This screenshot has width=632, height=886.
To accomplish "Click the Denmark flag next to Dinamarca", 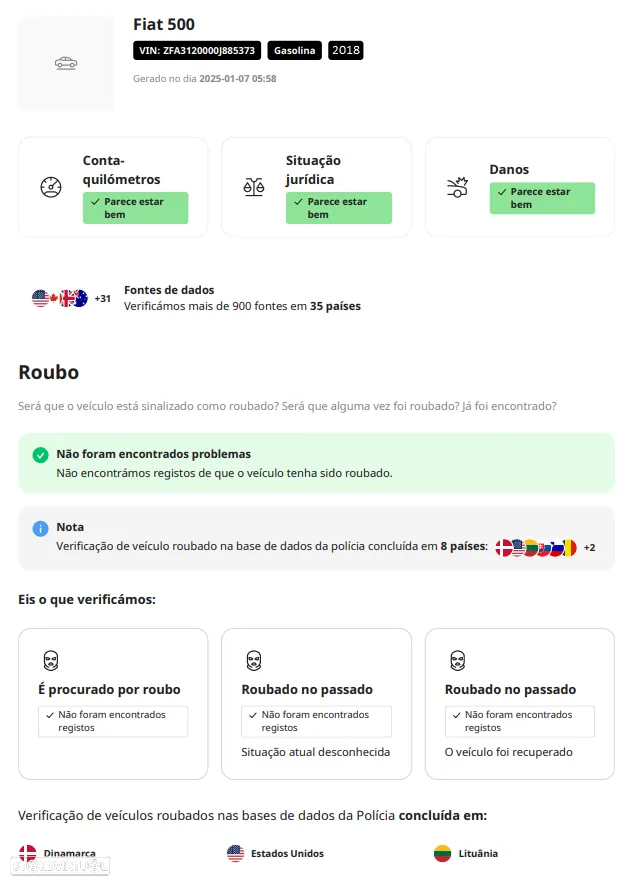I will [28, 853].
